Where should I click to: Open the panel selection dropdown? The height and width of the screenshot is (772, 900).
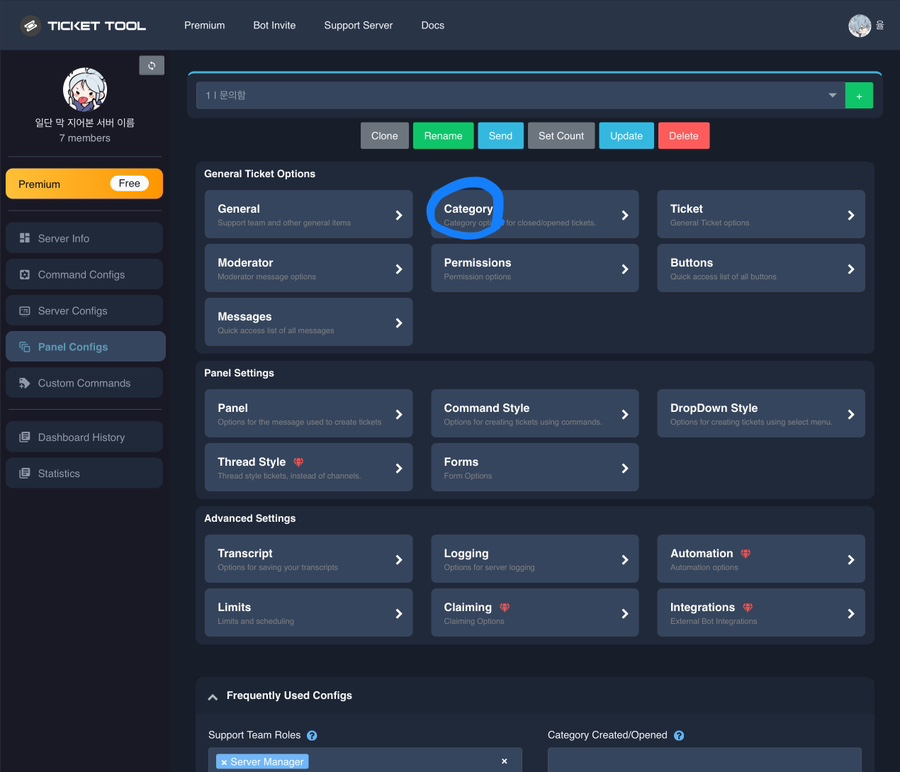pos(520,95)
